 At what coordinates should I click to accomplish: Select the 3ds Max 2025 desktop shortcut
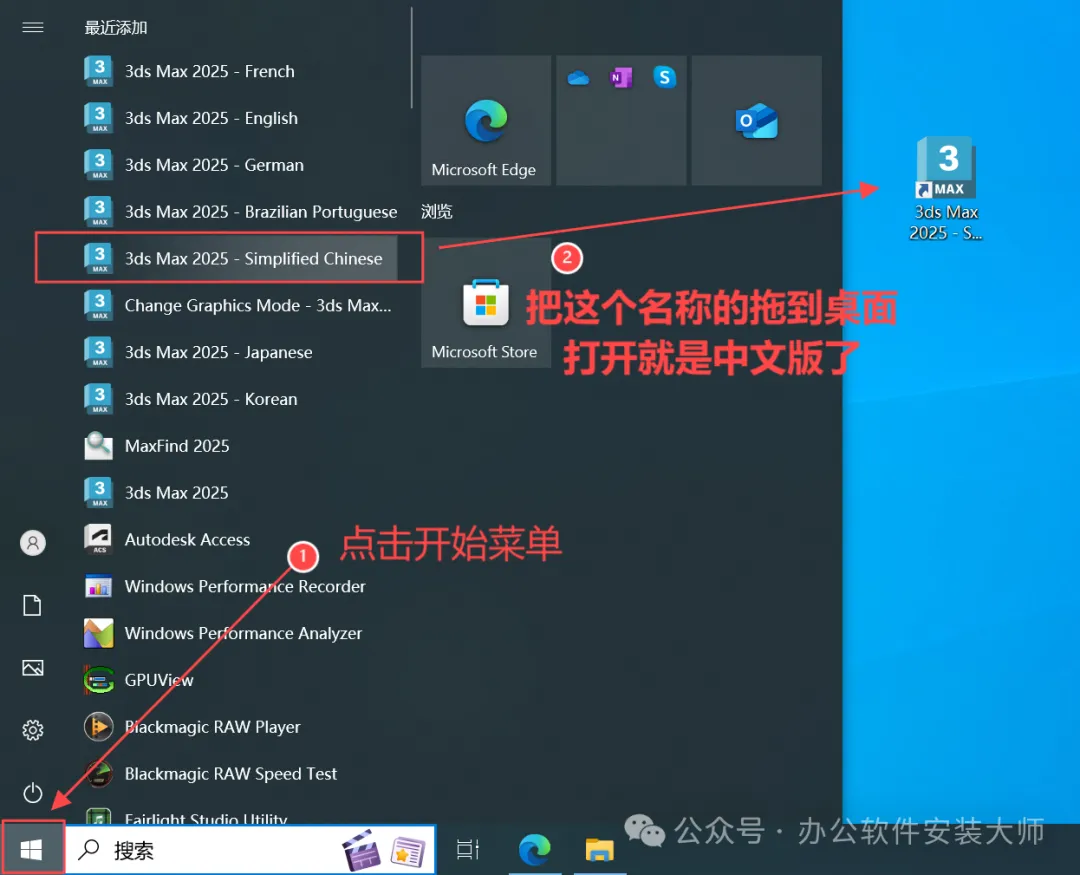946,189
